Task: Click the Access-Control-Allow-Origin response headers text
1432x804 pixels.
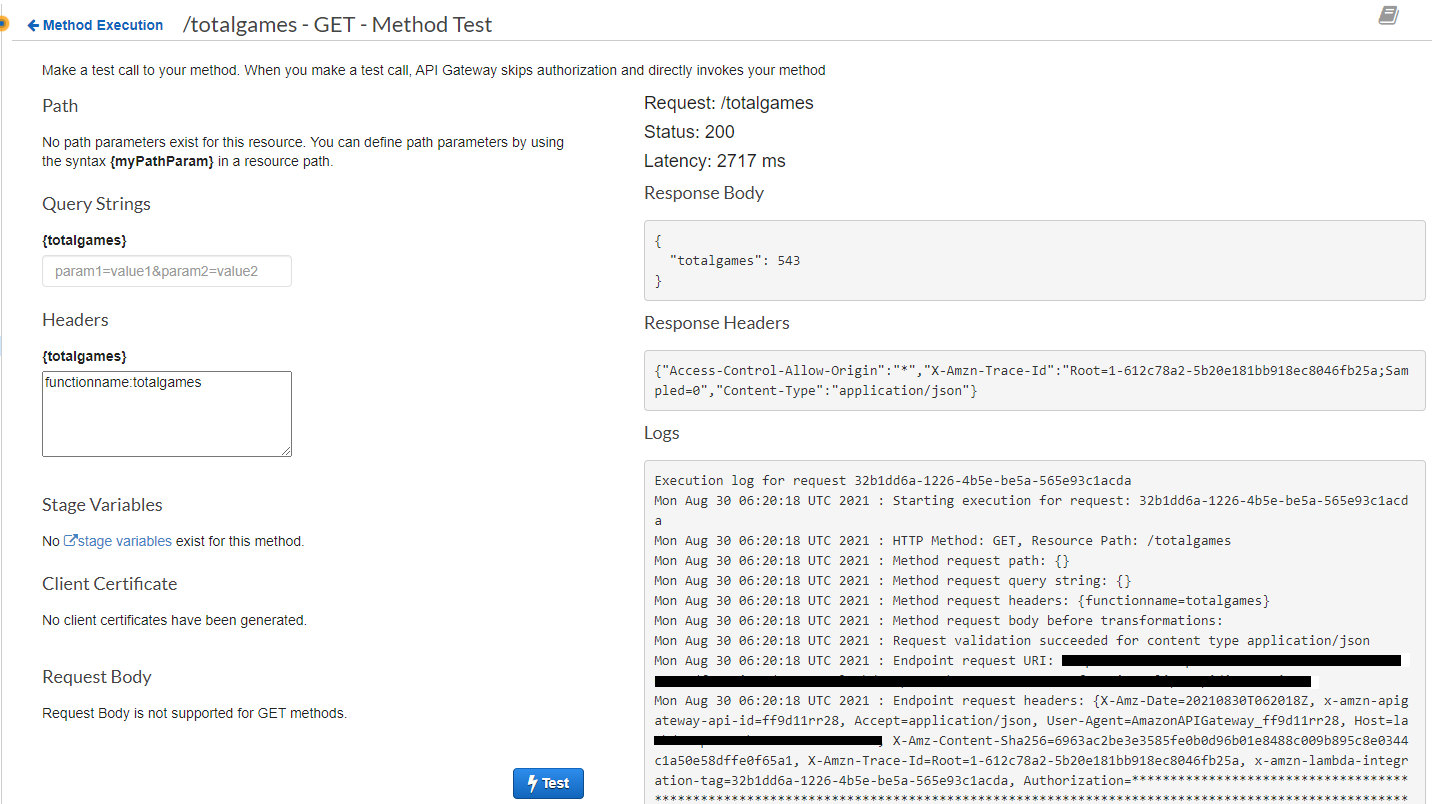Action: pos(1032,381)
